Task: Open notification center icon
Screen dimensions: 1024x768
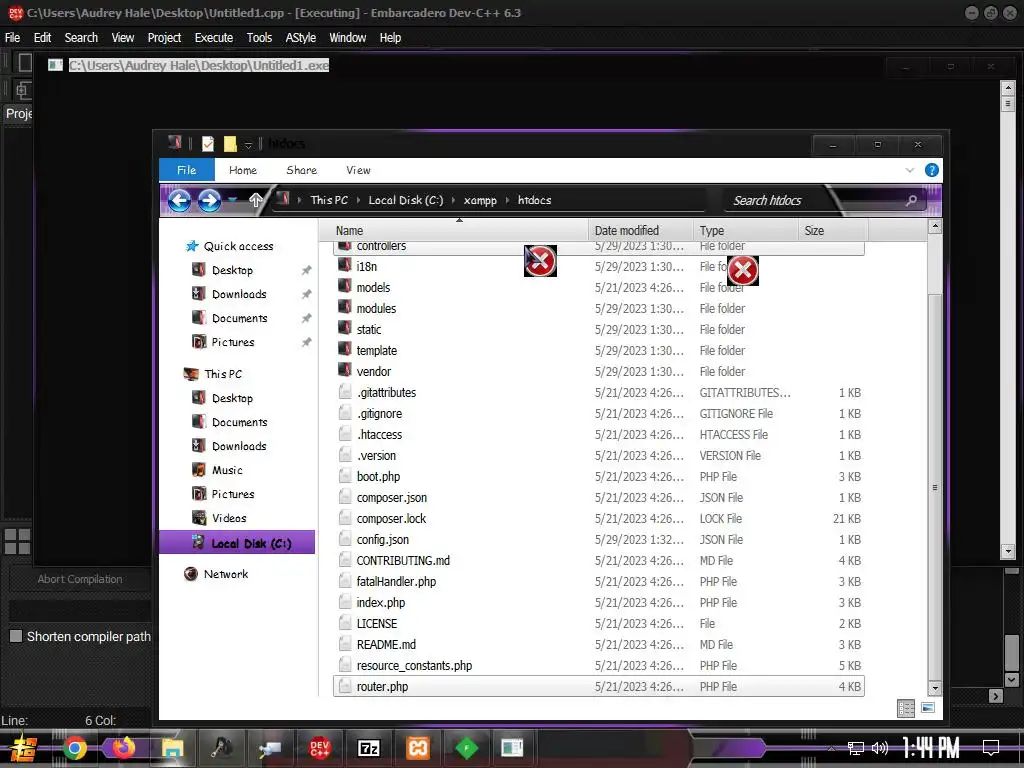Action: pyautogui.click(x=991, y=748)
